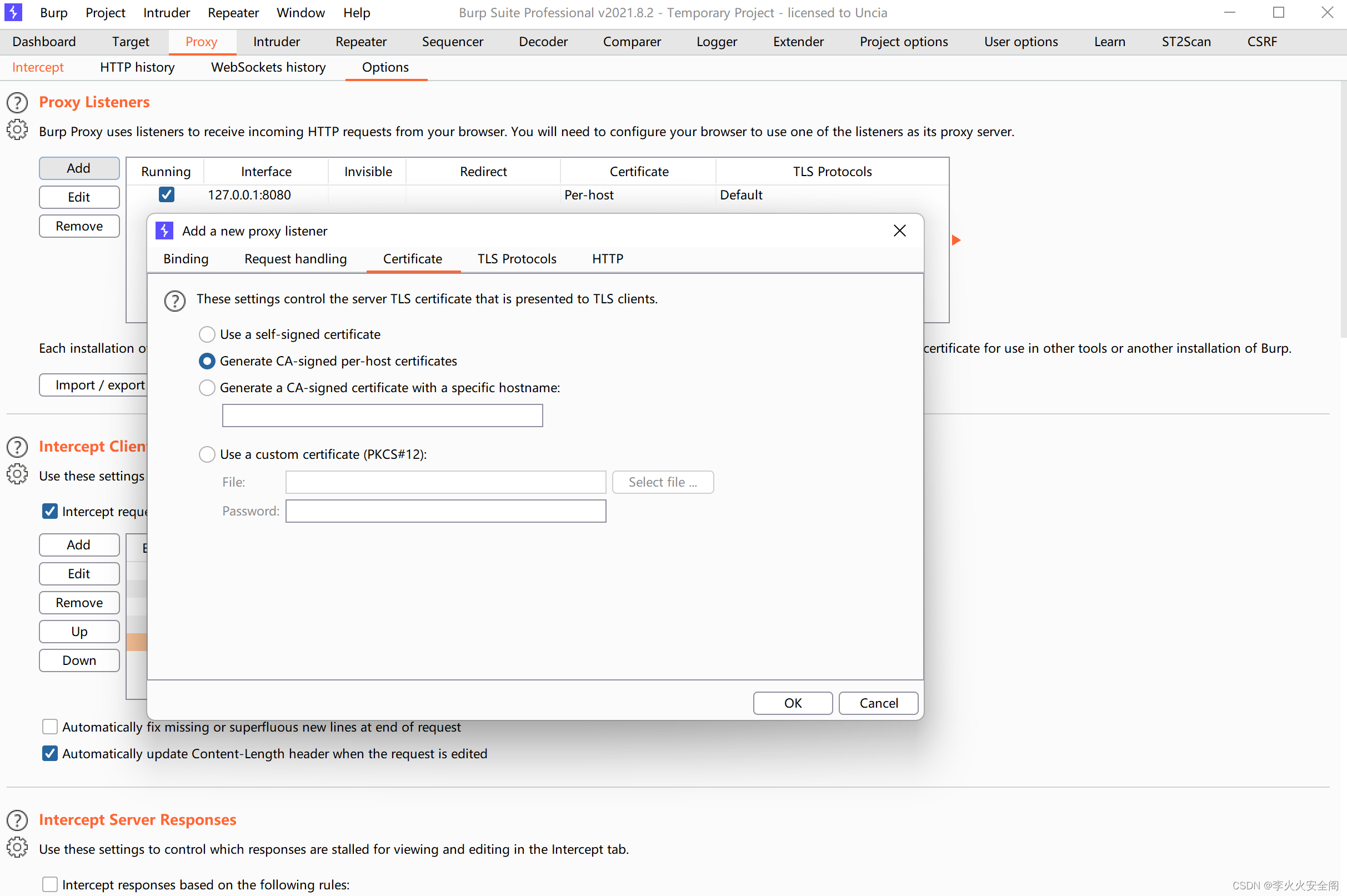The height and width of the screenshot is (896, 1347).
Task: Toggle automatic Content-Length header update
Action: click(49, 754)
